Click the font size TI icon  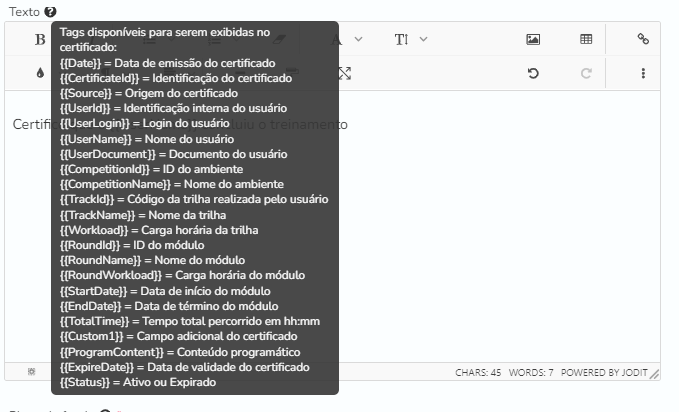(x=401, y=39)
